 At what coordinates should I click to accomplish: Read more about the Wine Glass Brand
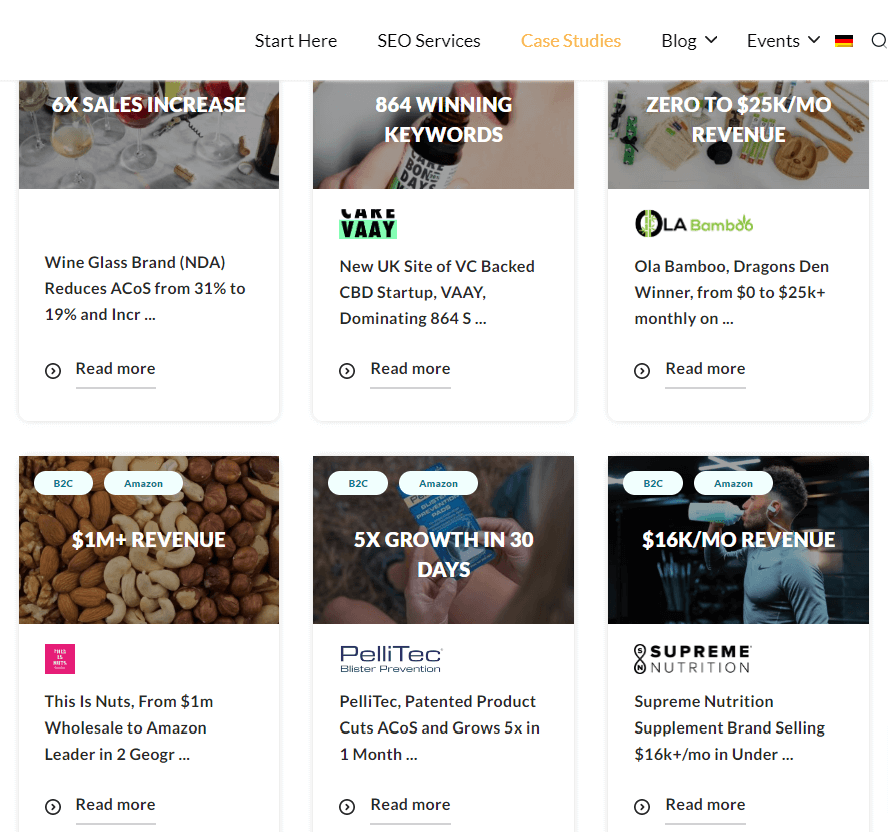pyautogui.click(x=116, y=369)
